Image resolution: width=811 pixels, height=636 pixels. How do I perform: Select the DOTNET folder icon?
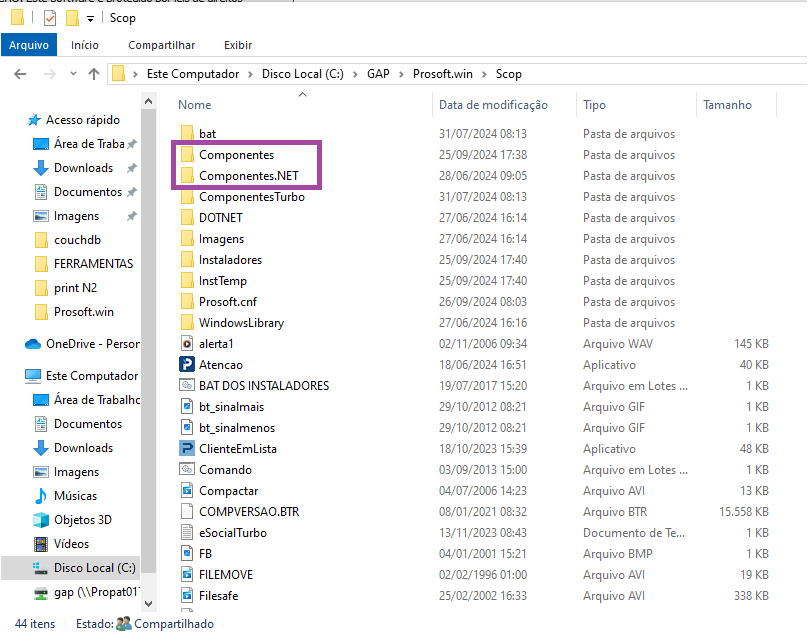click(x=187, y=218)
